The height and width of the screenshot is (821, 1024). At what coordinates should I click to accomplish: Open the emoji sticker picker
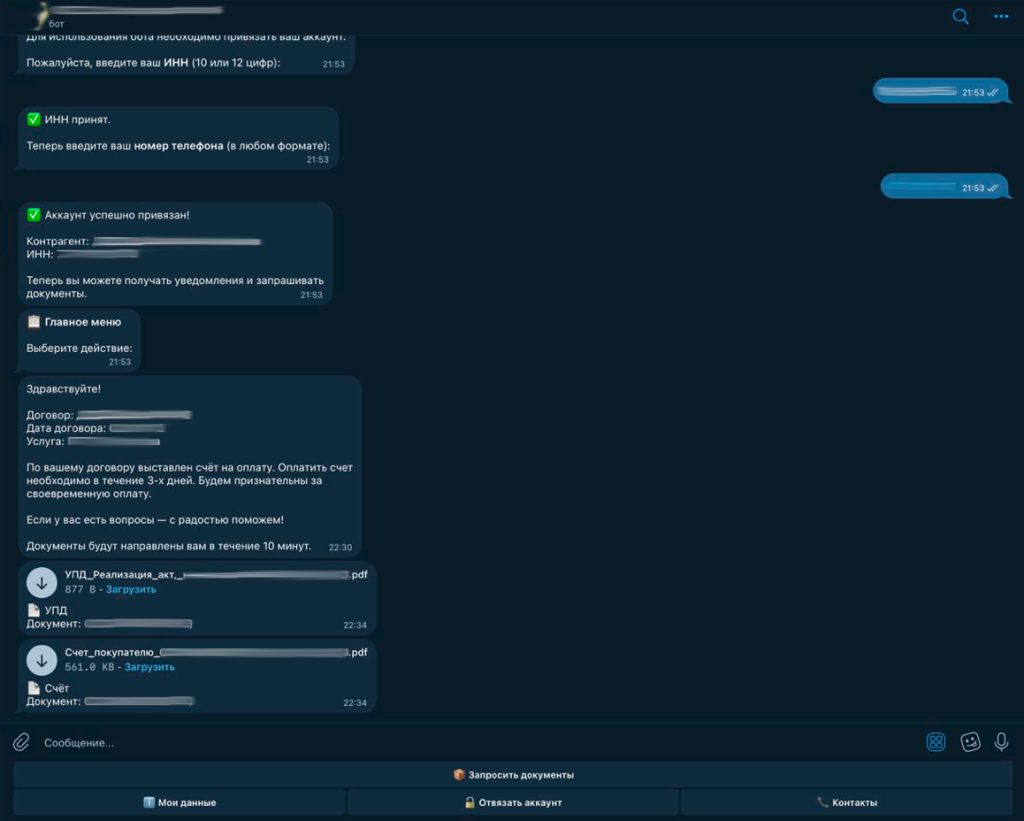coord(969,742)
